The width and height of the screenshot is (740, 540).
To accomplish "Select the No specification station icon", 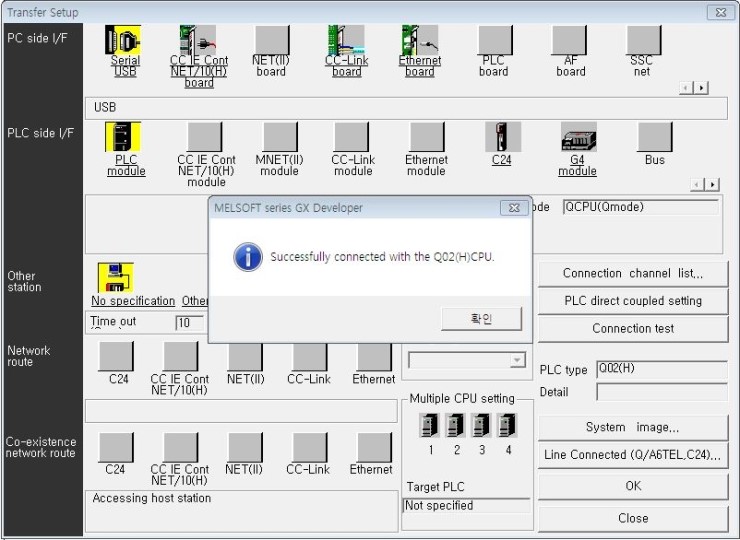I will point(116,278).
